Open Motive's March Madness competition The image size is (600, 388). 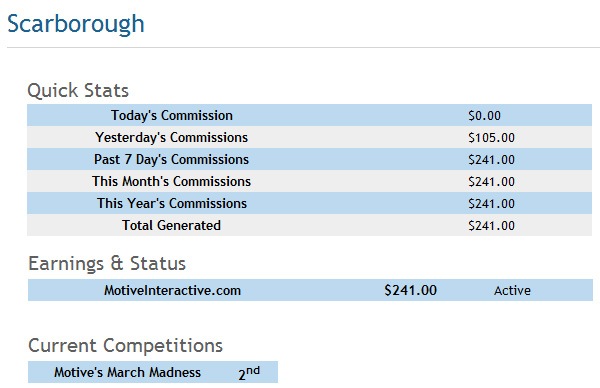127,372
